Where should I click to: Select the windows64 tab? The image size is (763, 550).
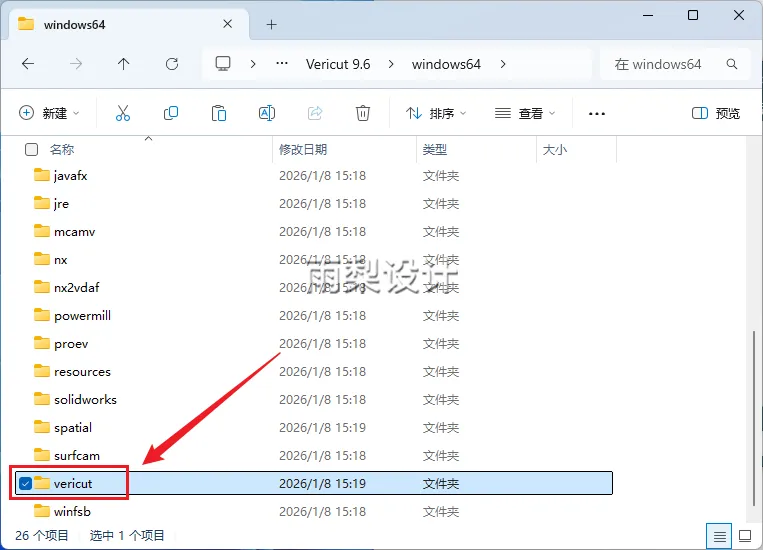[x=128, y=24]
